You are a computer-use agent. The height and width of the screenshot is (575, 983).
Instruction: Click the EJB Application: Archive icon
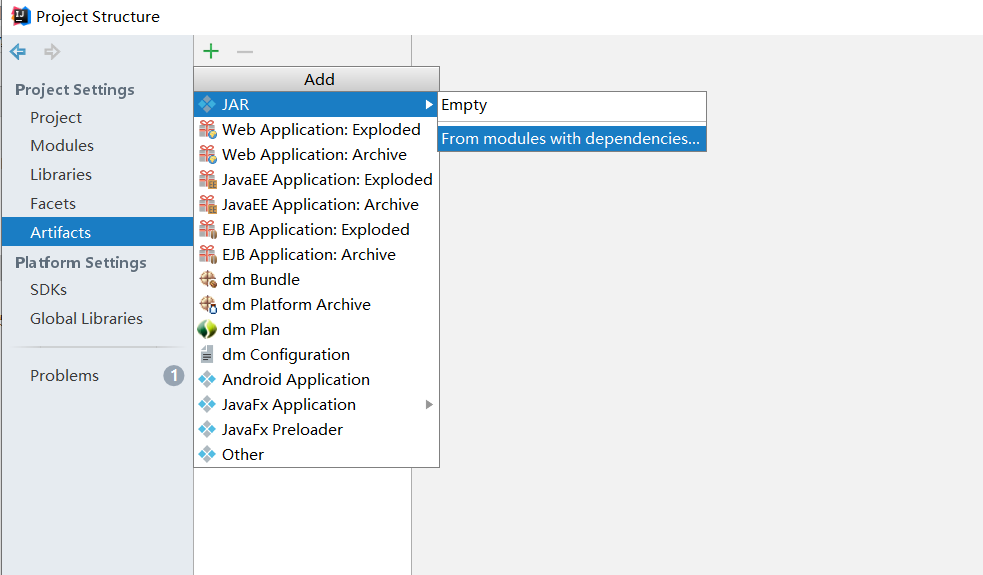click(208, 255)
